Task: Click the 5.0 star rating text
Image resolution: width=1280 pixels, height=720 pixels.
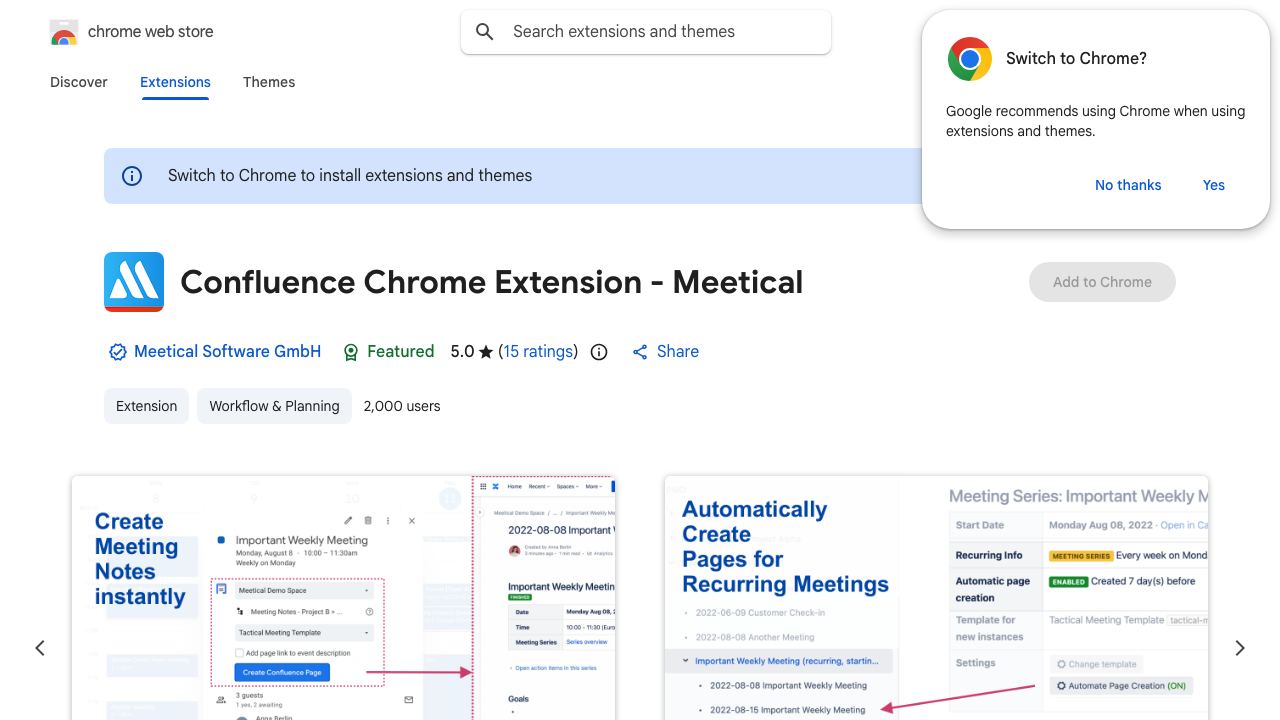Action: (x=472, y=352)
